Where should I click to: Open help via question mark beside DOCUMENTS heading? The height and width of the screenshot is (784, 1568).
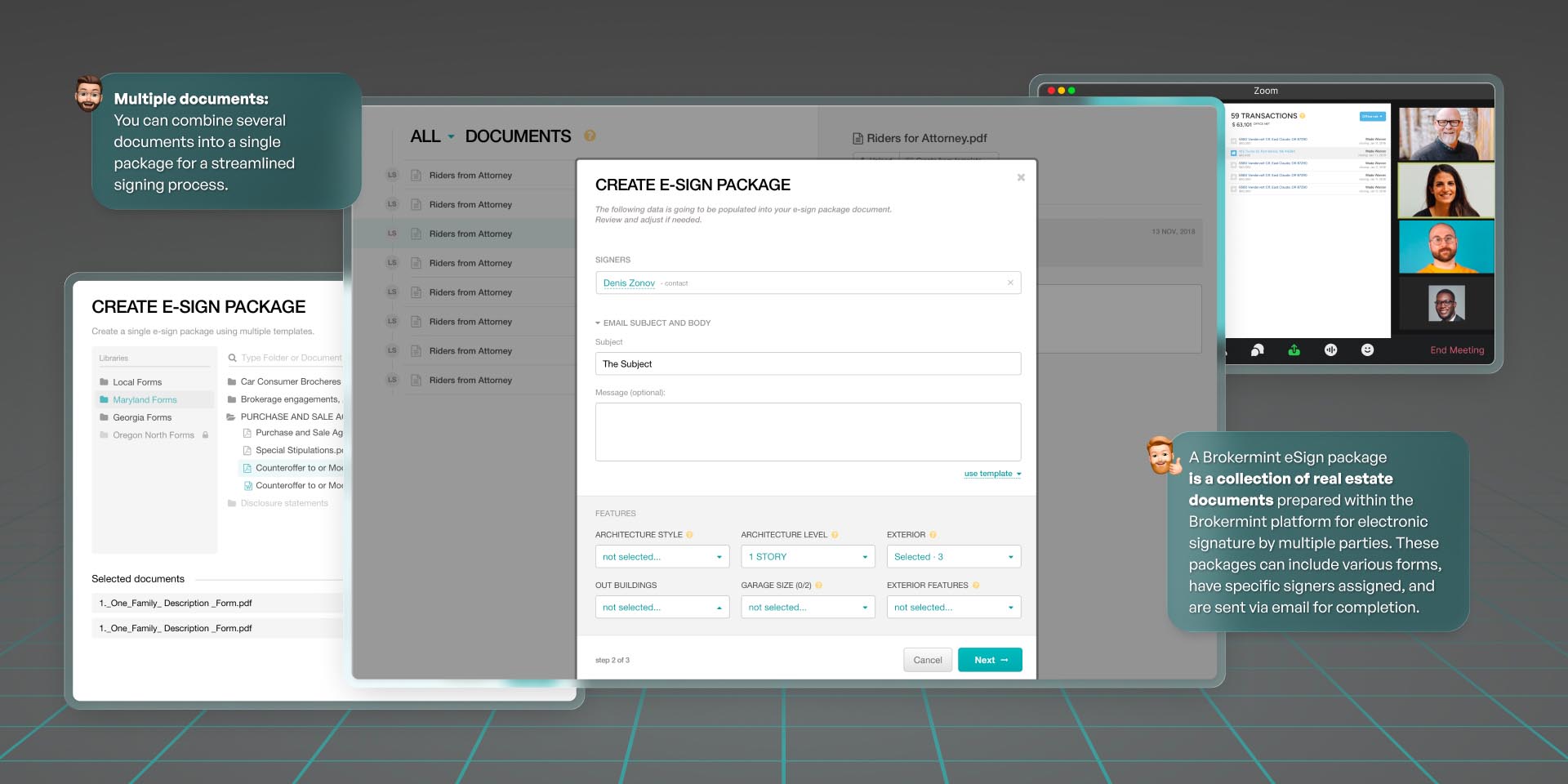pyautogui.click(x=590, y=136)
